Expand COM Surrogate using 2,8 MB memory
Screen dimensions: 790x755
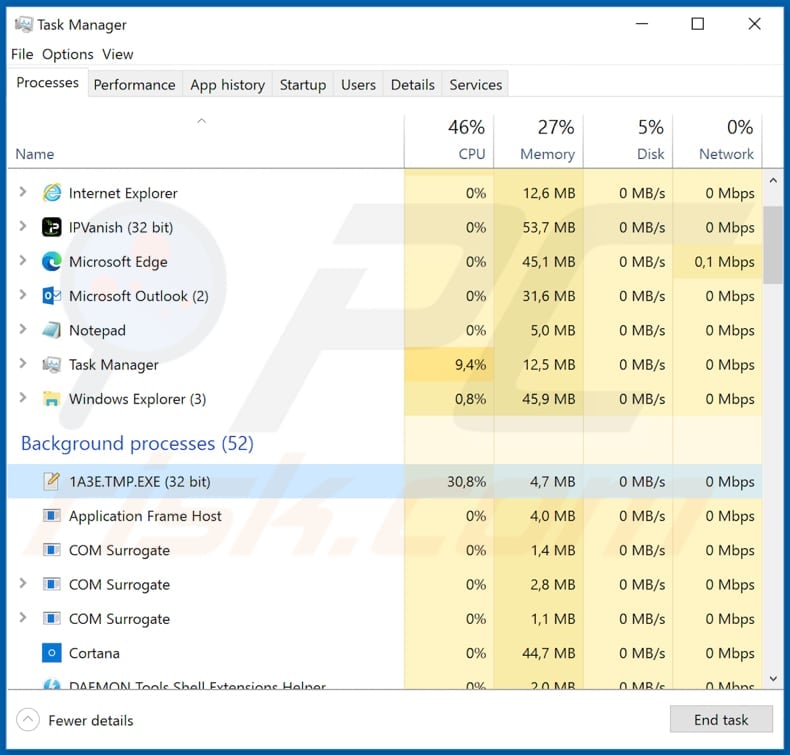point(23,583)
